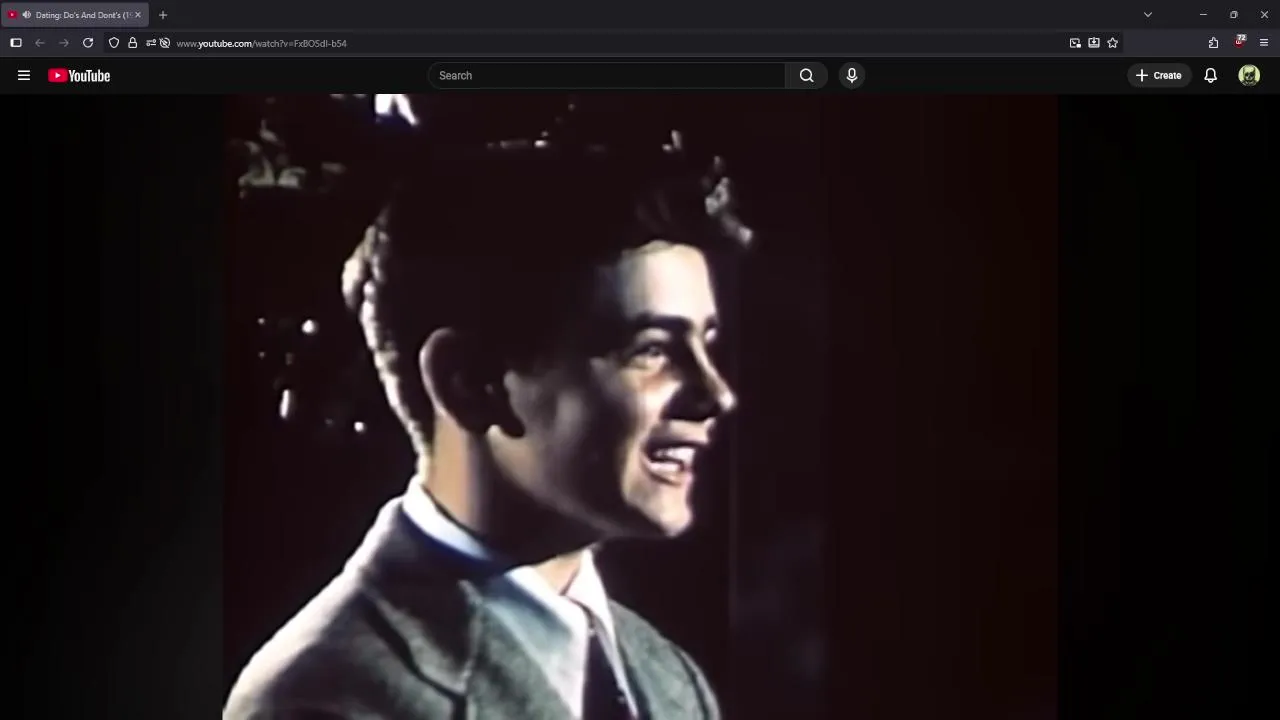Bookmark this page with the star
The height and width of the screenshot is (720, 1280).
tap(1112, 43)
